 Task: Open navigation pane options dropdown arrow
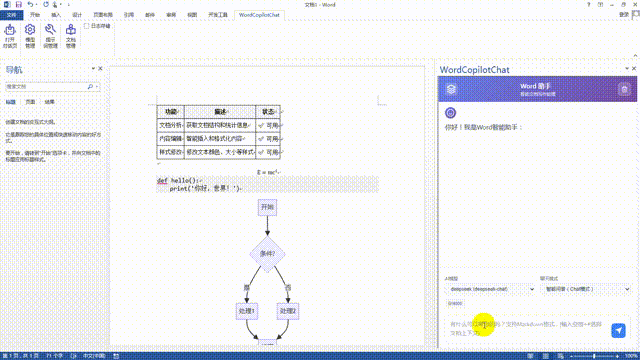coord(93,69)
